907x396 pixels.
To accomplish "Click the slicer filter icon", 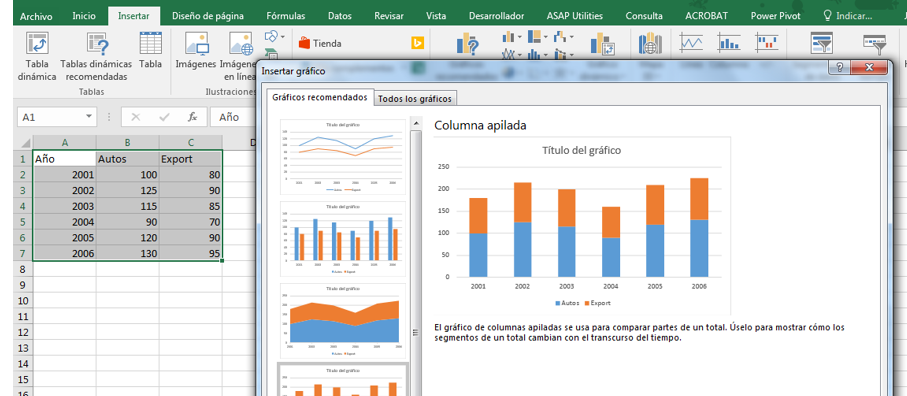I will 821,43.
